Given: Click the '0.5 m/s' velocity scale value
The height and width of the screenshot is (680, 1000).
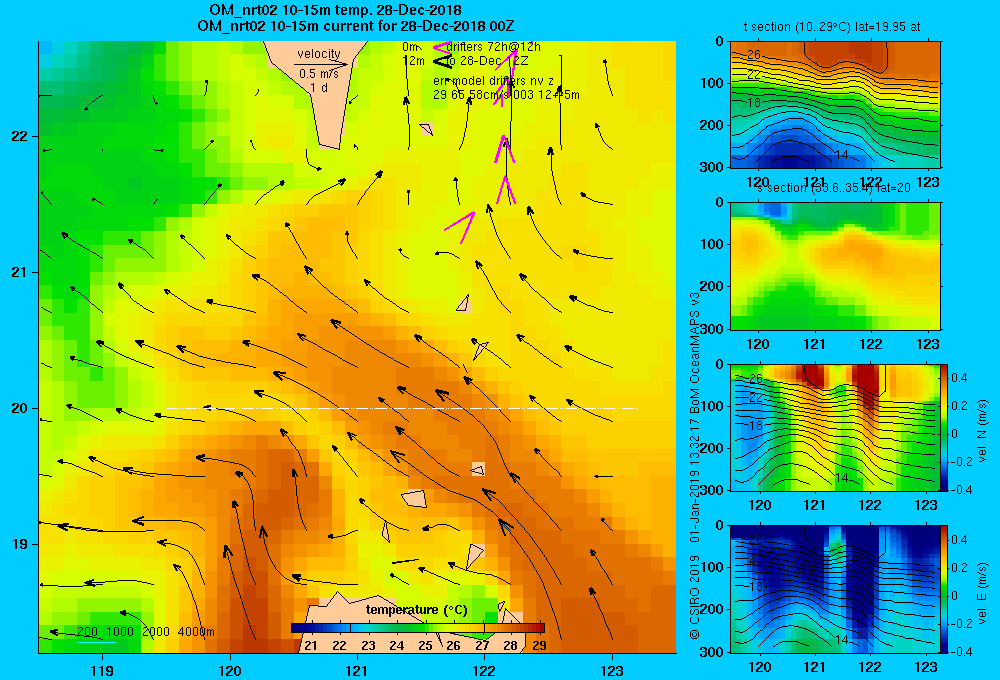Looking at the screenshot, I should 319,74.
